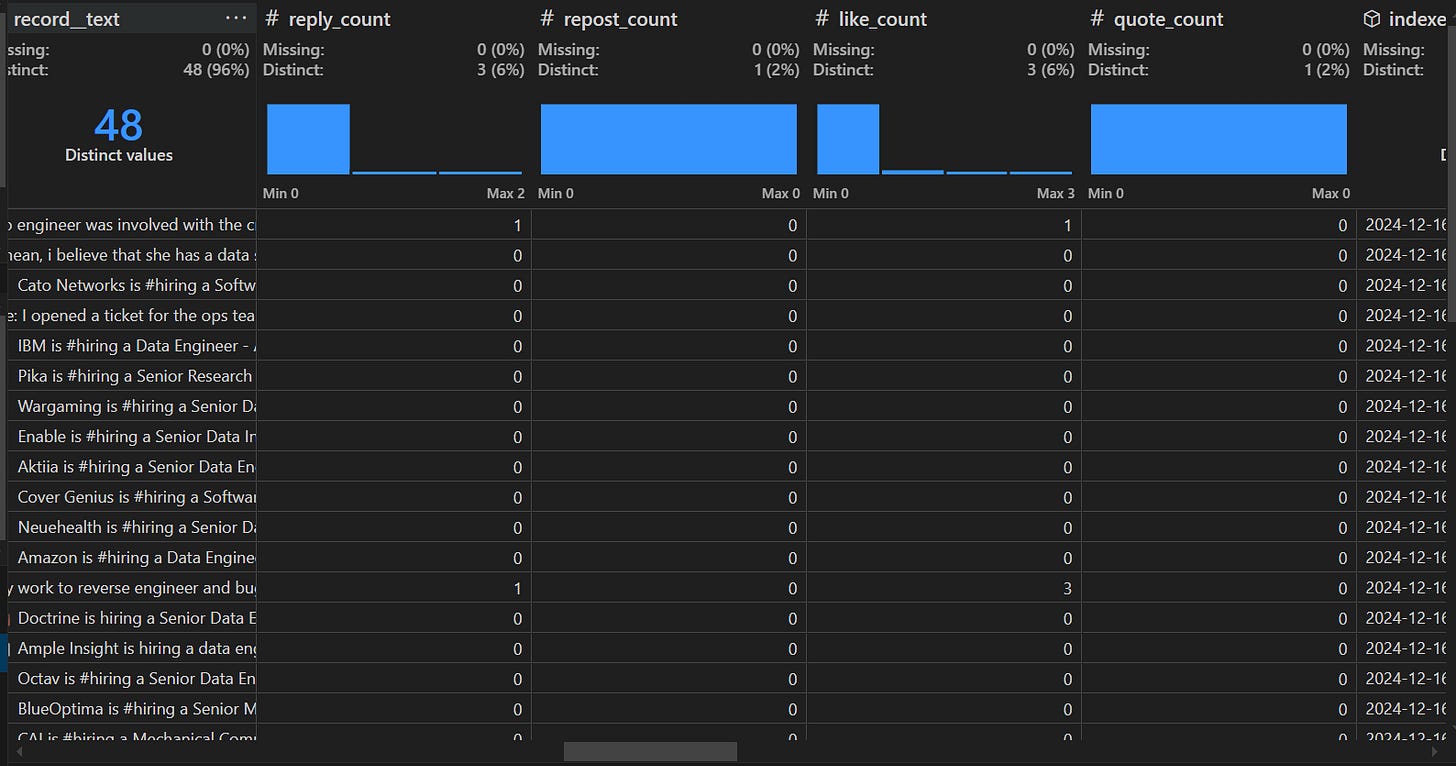Viewport: 1456px width, 766px height.
Task: Open the record__text column options via the ellipsis
Action: pos(235,17)
